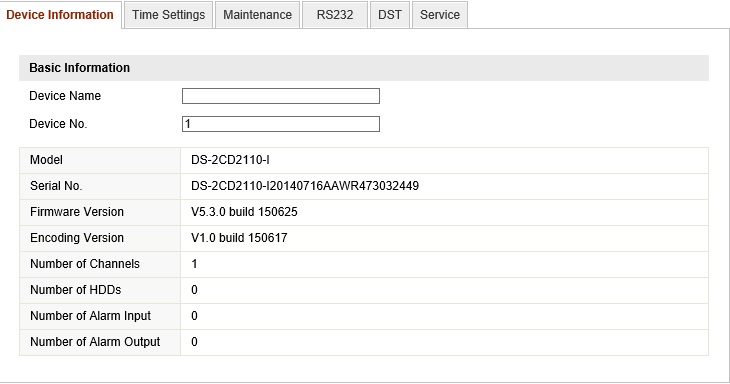Click serial number DS-2CD2110-I20140716AAWR473032449
This screenshot has height=384, width=730.
305,186
